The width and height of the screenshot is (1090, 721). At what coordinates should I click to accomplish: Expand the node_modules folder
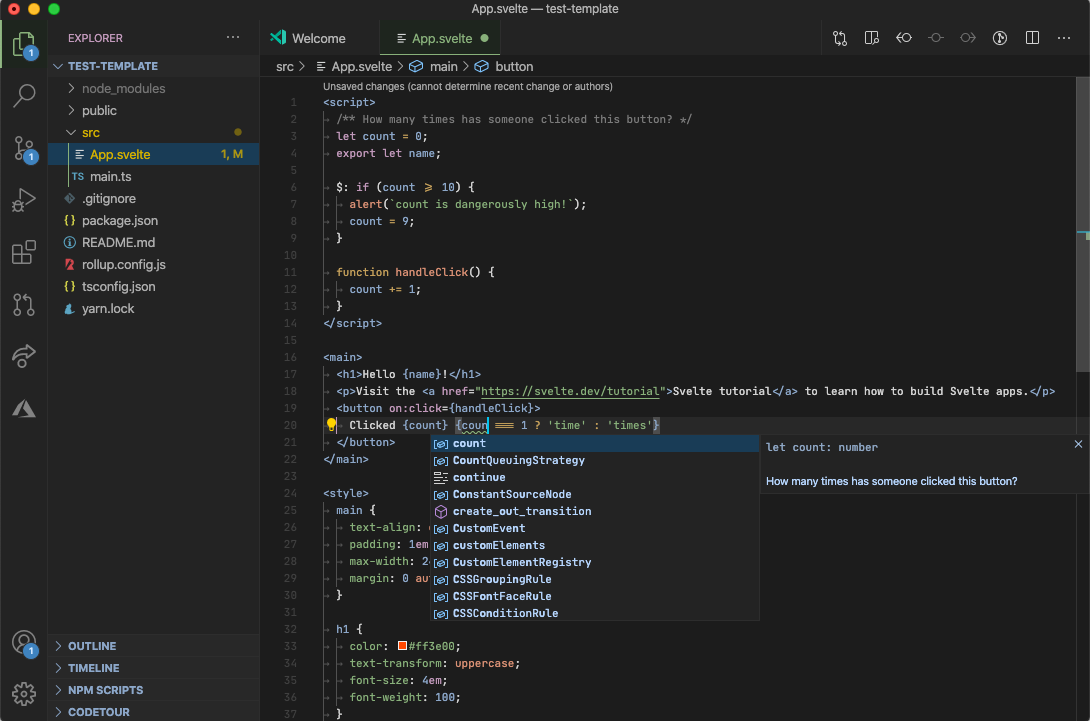[x=123, y=88]
